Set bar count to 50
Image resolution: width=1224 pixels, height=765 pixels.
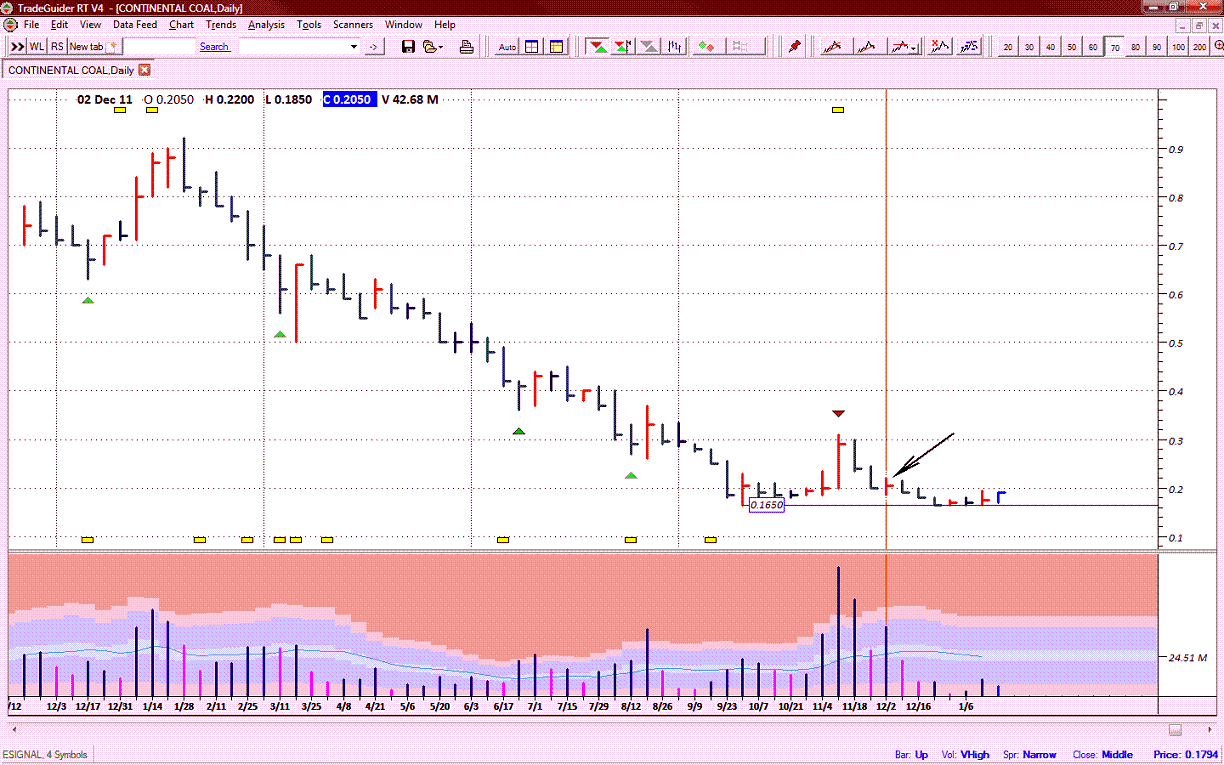click(x=1072, y=47)
